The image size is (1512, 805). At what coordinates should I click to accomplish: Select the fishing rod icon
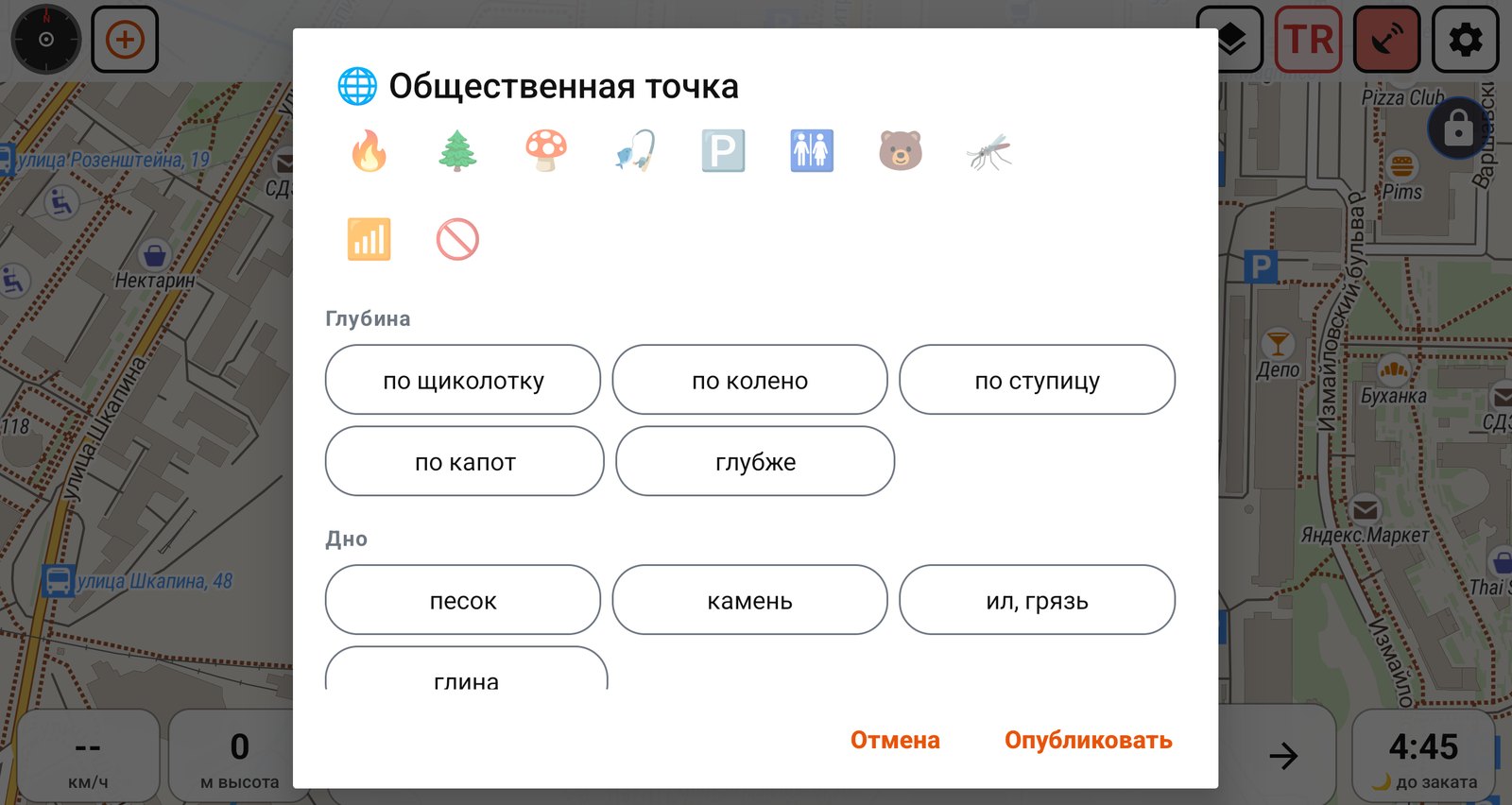[635, 151]
